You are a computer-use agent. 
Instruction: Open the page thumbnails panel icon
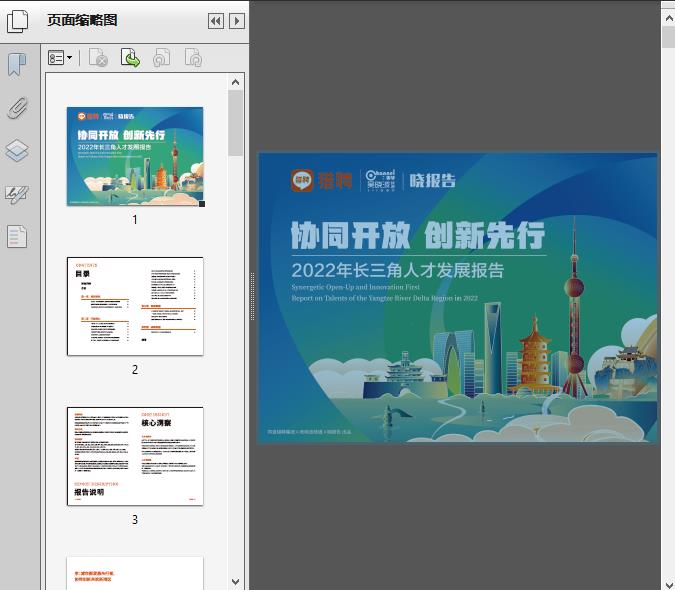[x=18, y=21]
